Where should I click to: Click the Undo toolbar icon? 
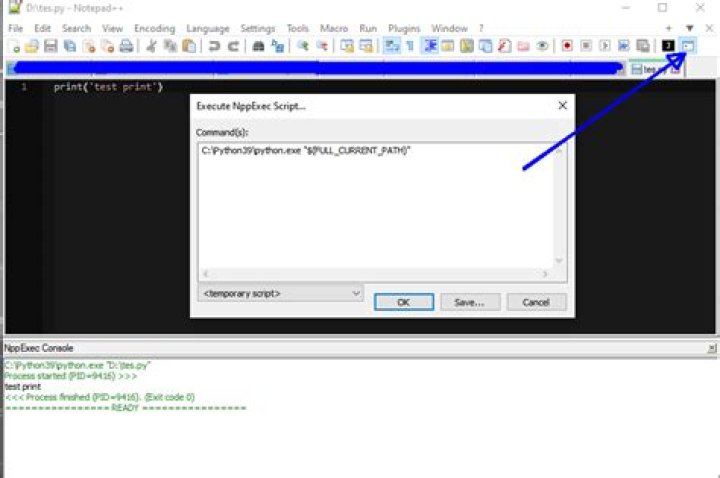pos(214,46)
